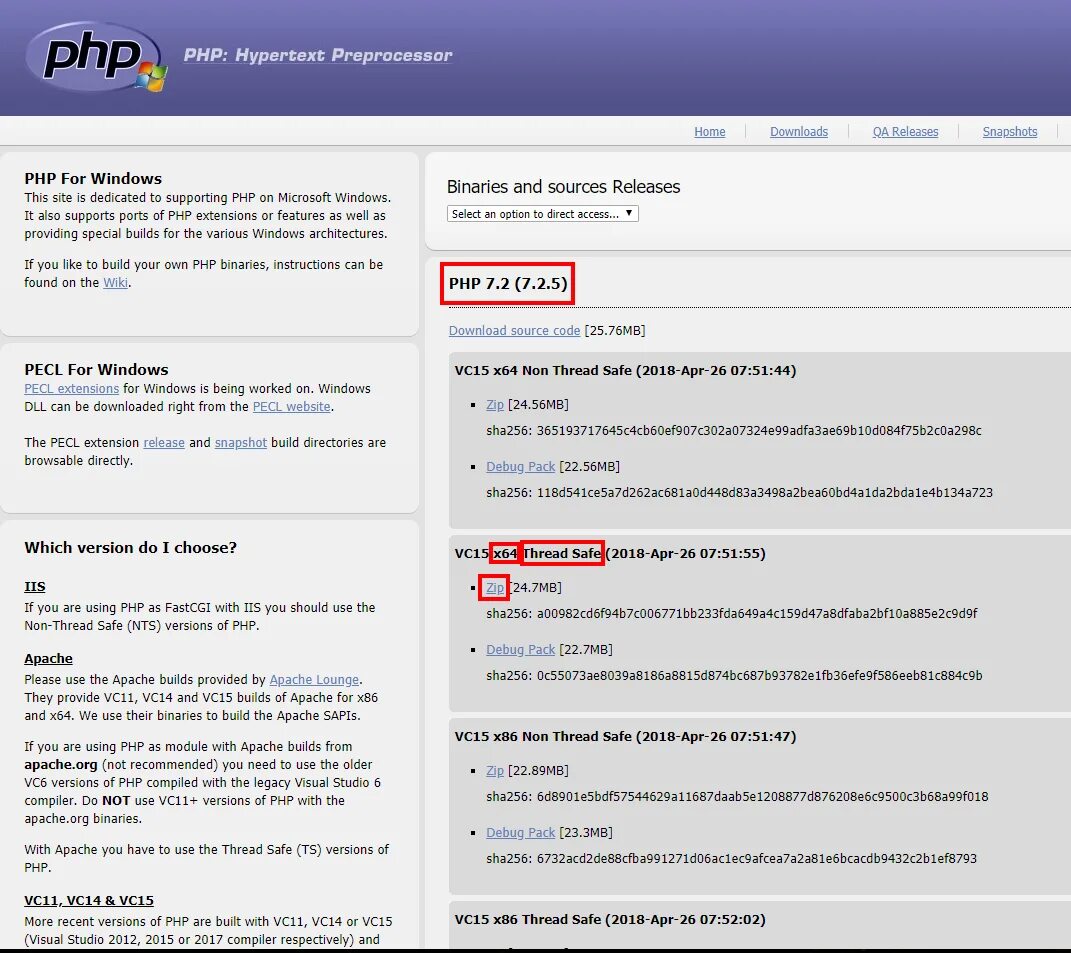Viewport: 1071px width, 953px height.
Task: Click the Apache section heading
Action: 48,659
